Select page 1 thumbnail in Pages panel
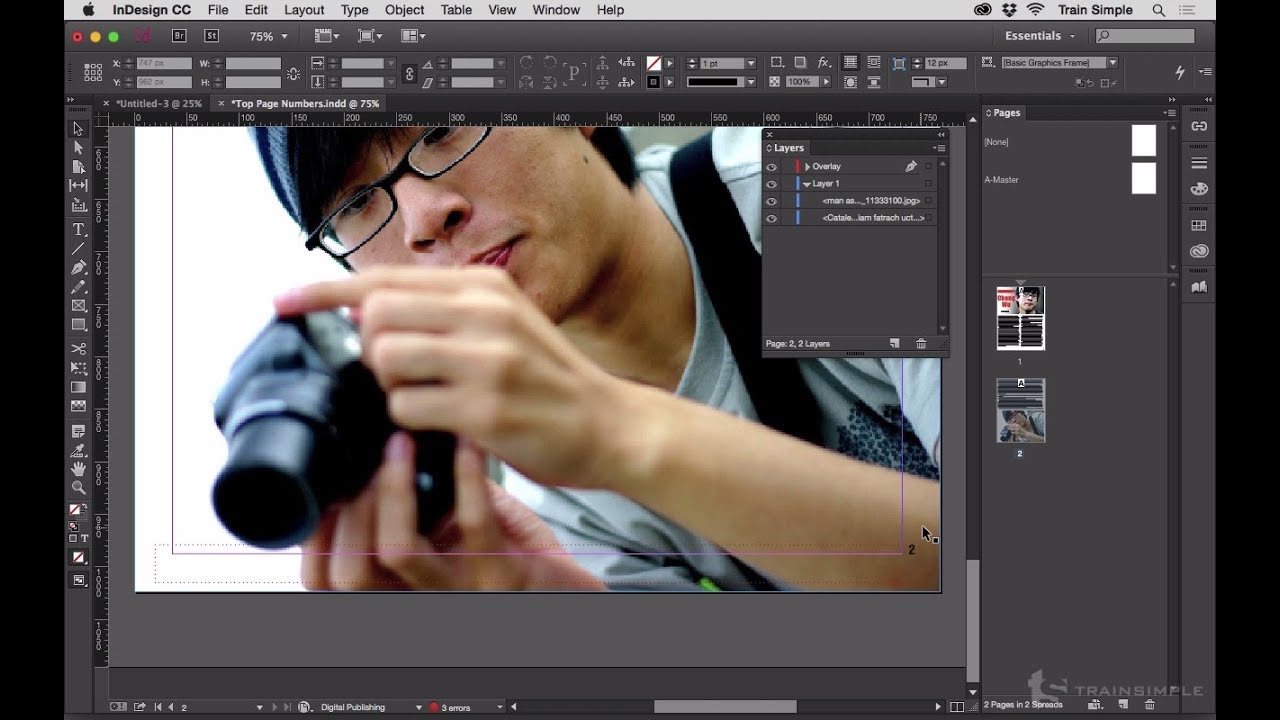This screenshot has width=1280, height=720. click(x=1021, y=318)
